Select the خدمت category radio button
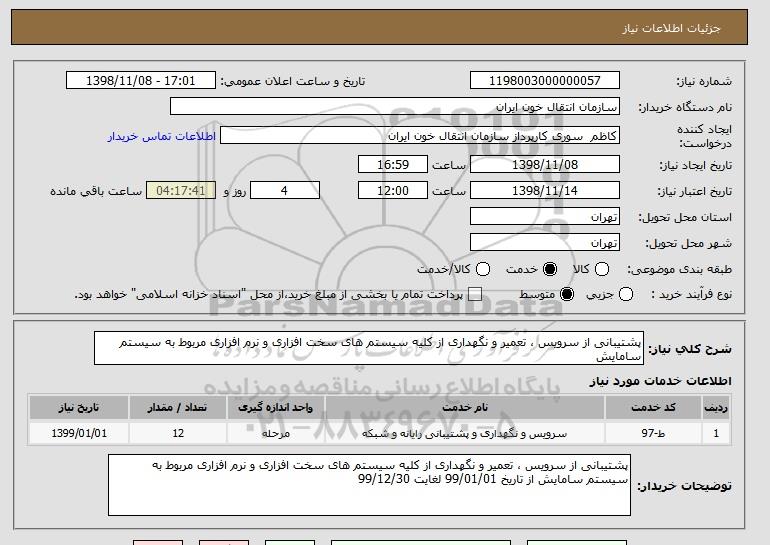This screenshot has height=545, width=770. [550, 269]
